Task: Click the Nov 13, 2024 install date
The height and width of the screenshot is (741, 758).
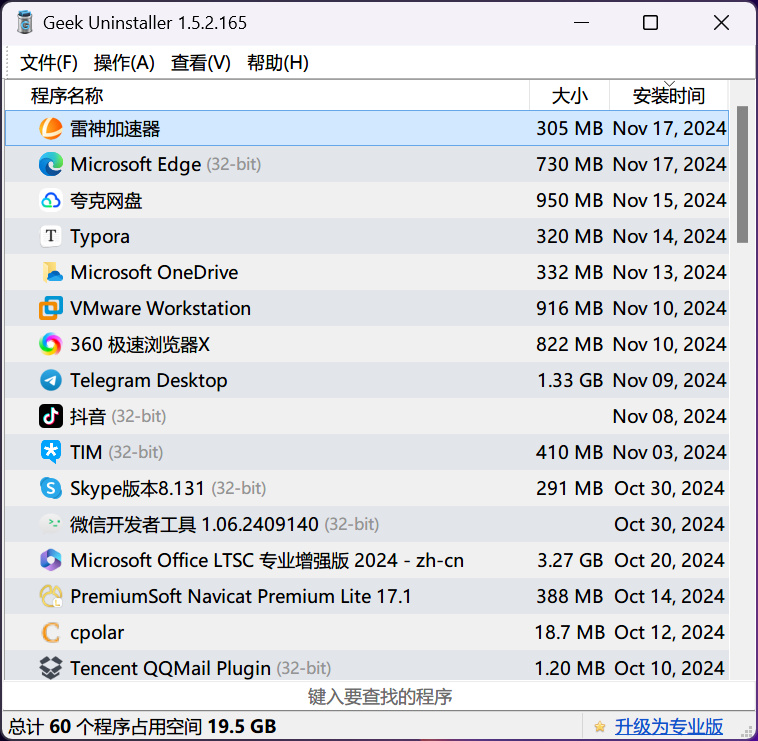Action: (x=670, y=273)
